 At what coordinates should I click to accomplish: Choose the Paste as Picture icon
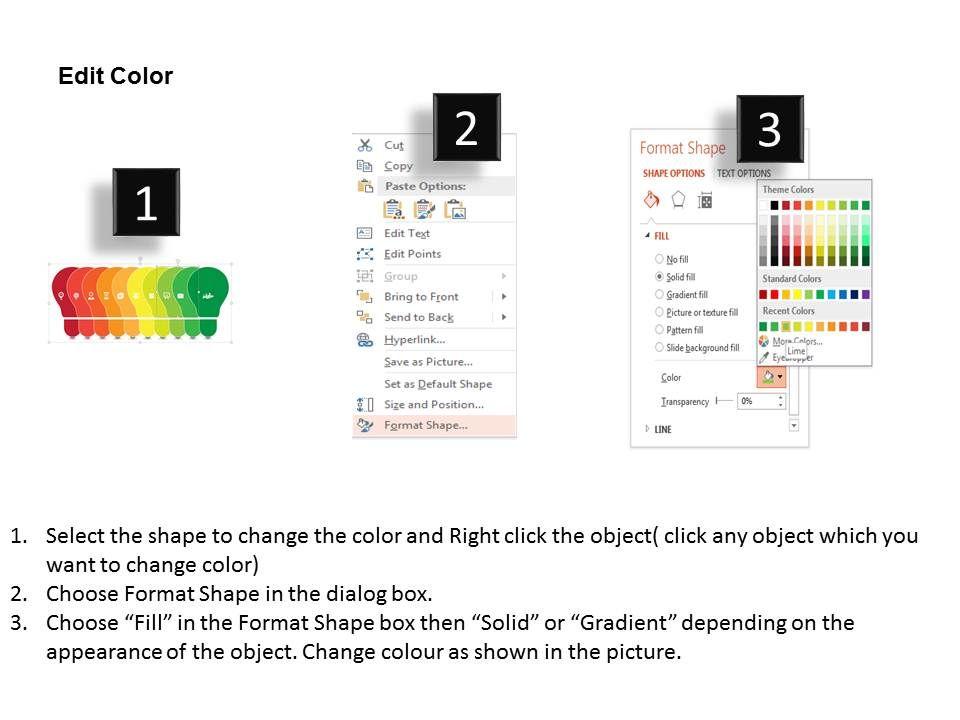tap(455, 209)
